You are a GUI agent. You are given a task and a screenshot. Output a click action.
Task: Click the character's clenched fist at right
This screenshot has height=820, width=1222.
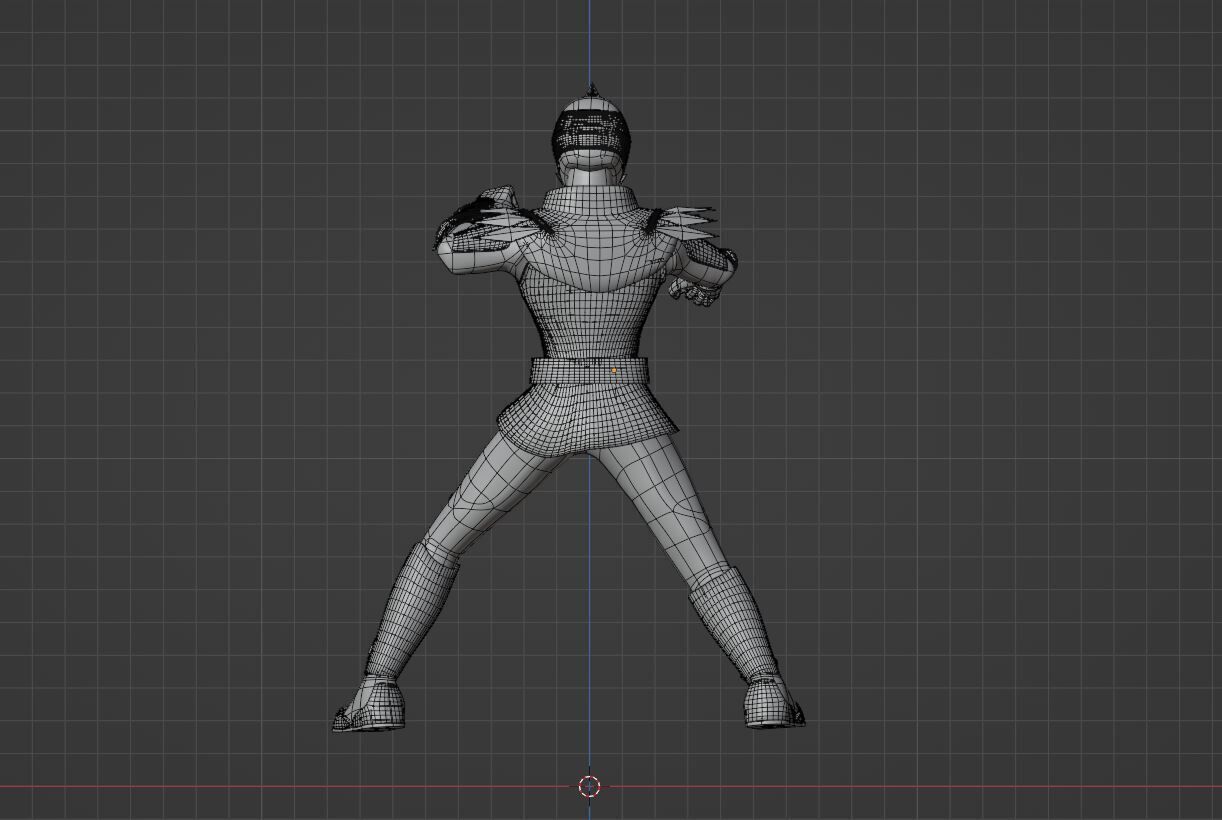click(x=695, y=291)
